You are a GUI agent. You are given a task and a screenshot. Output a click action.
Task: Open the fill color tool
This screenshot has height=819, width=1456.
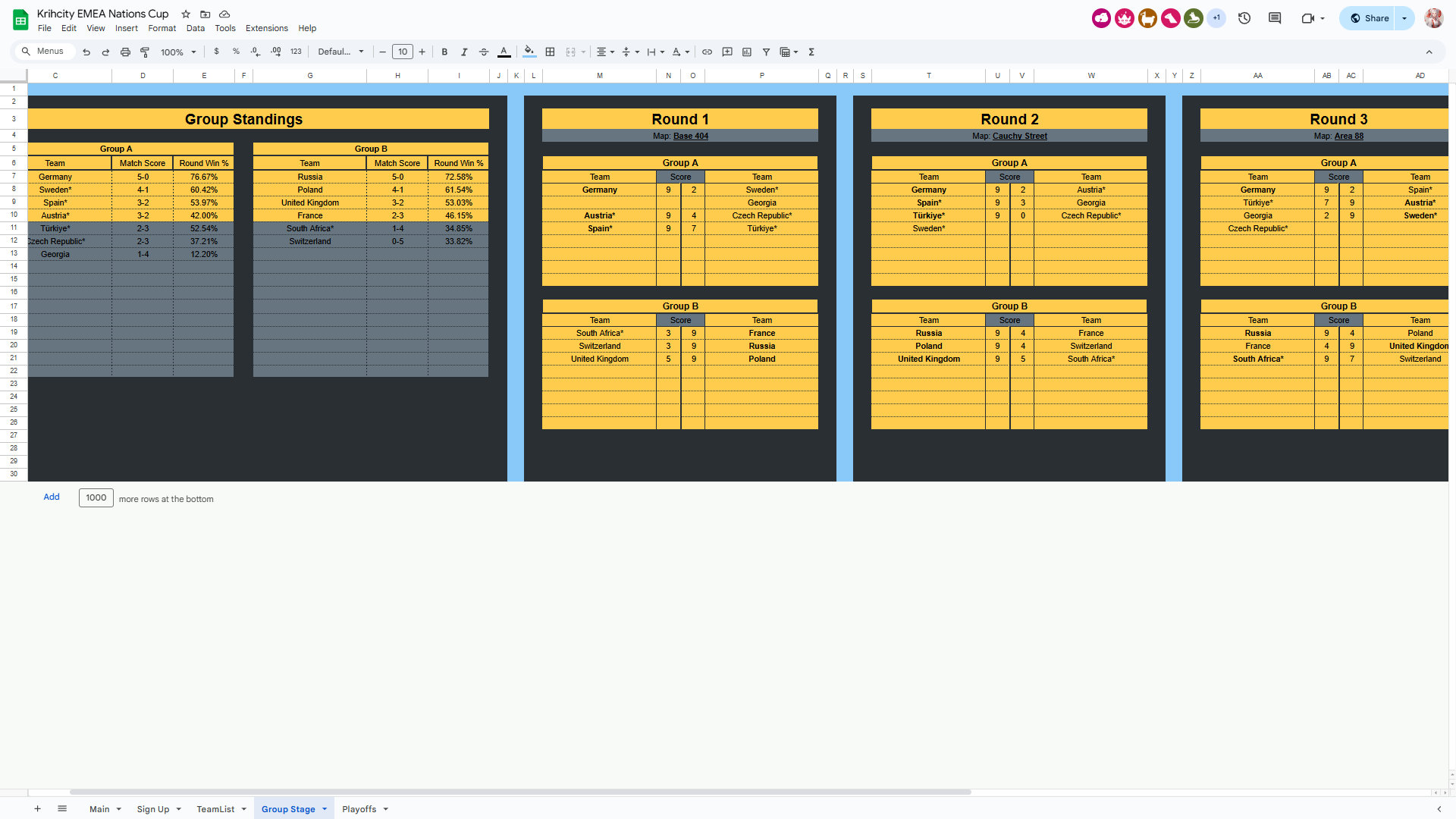click(x=529, y=52)
